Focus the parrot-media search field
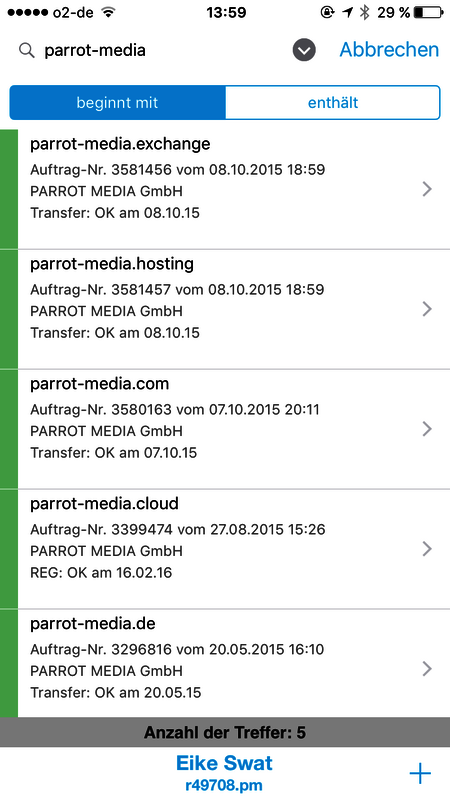The image size is (450, 800). [153, 51]
